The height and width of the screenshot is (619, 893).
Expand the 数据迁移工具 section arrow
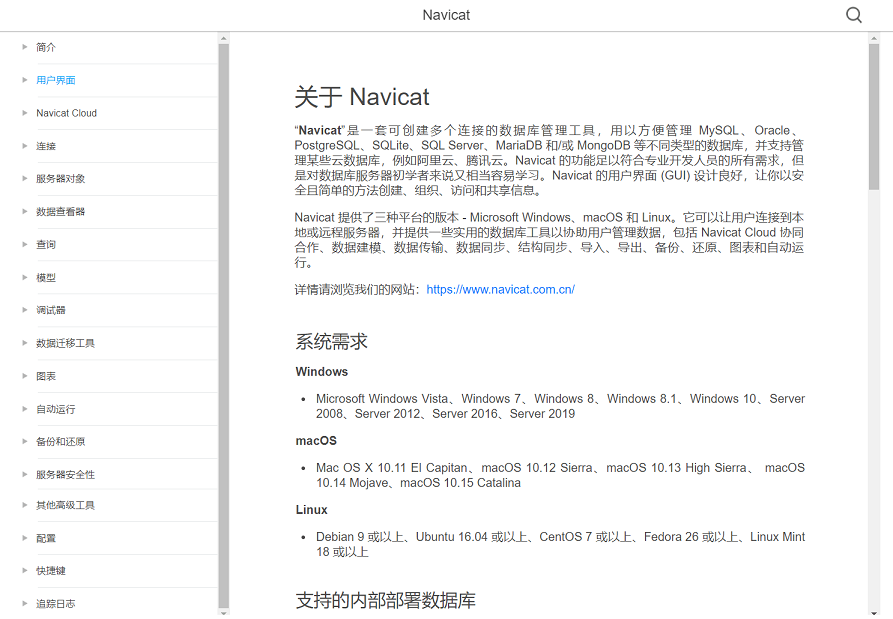[x=24, y=343]
